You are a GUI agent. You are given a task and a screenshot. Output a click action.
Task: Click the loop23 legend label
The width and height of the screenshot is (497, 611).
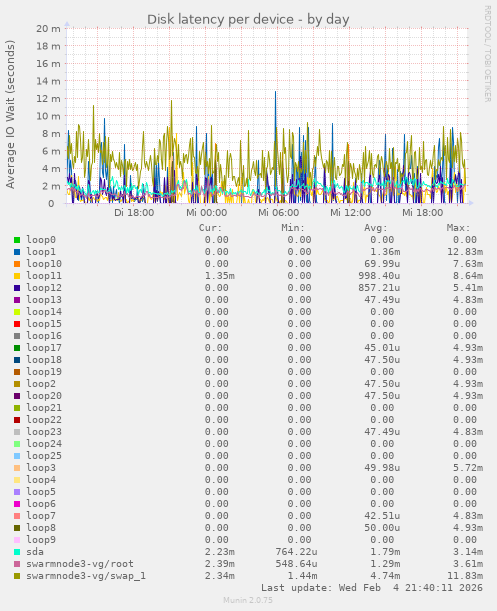coord(44,432)
